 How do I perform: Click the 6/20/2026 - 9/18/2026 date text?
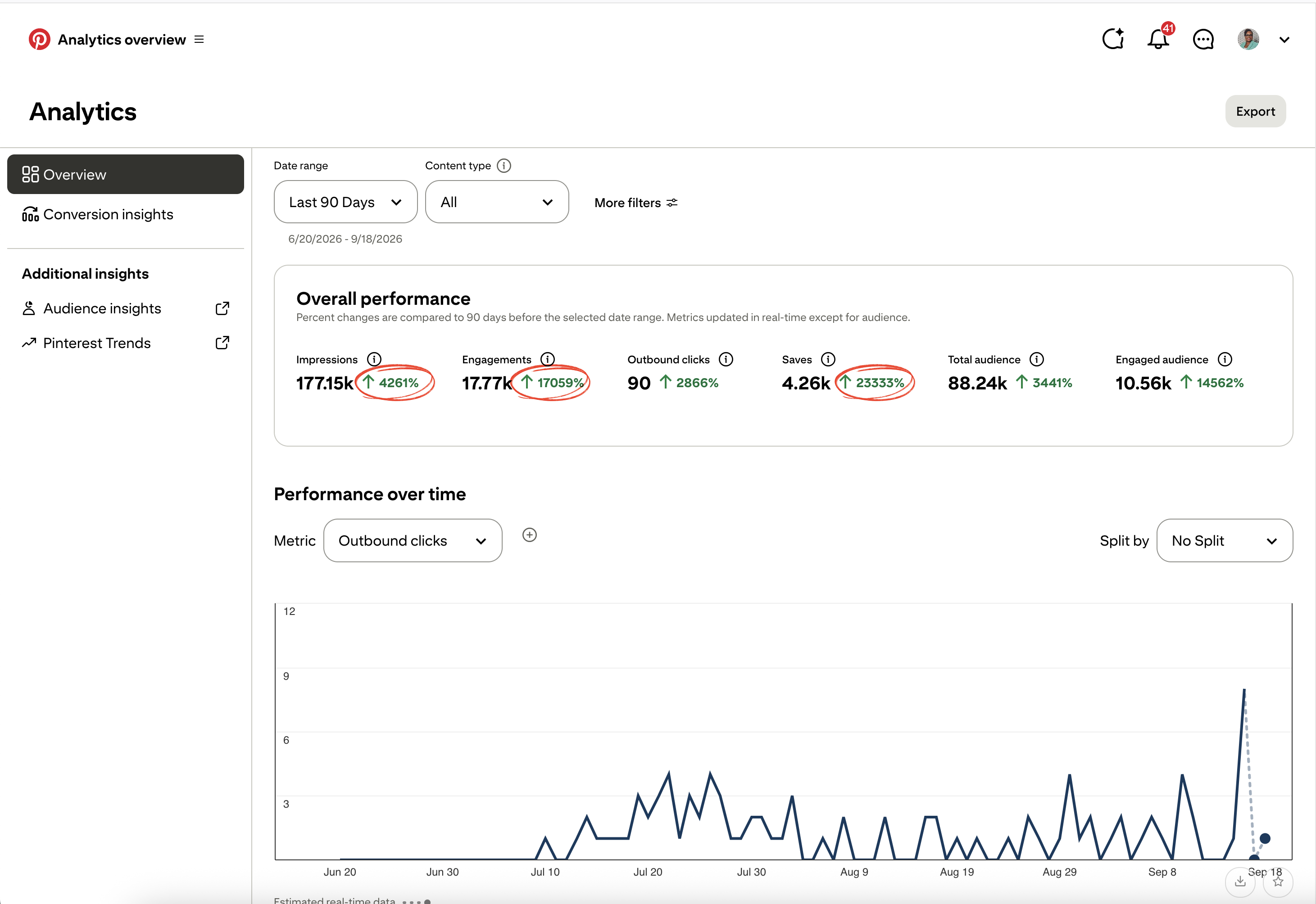pyautogui.click(x=345, y=239)
